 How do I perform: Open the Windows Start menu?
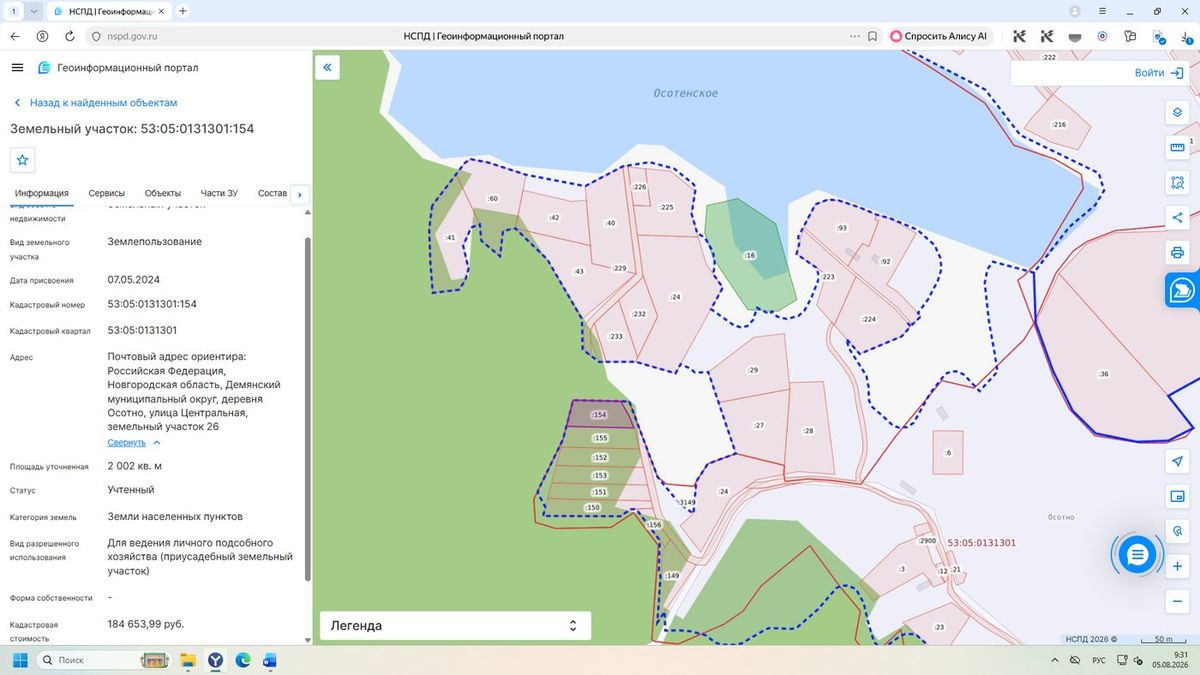(x=18, y=660)
